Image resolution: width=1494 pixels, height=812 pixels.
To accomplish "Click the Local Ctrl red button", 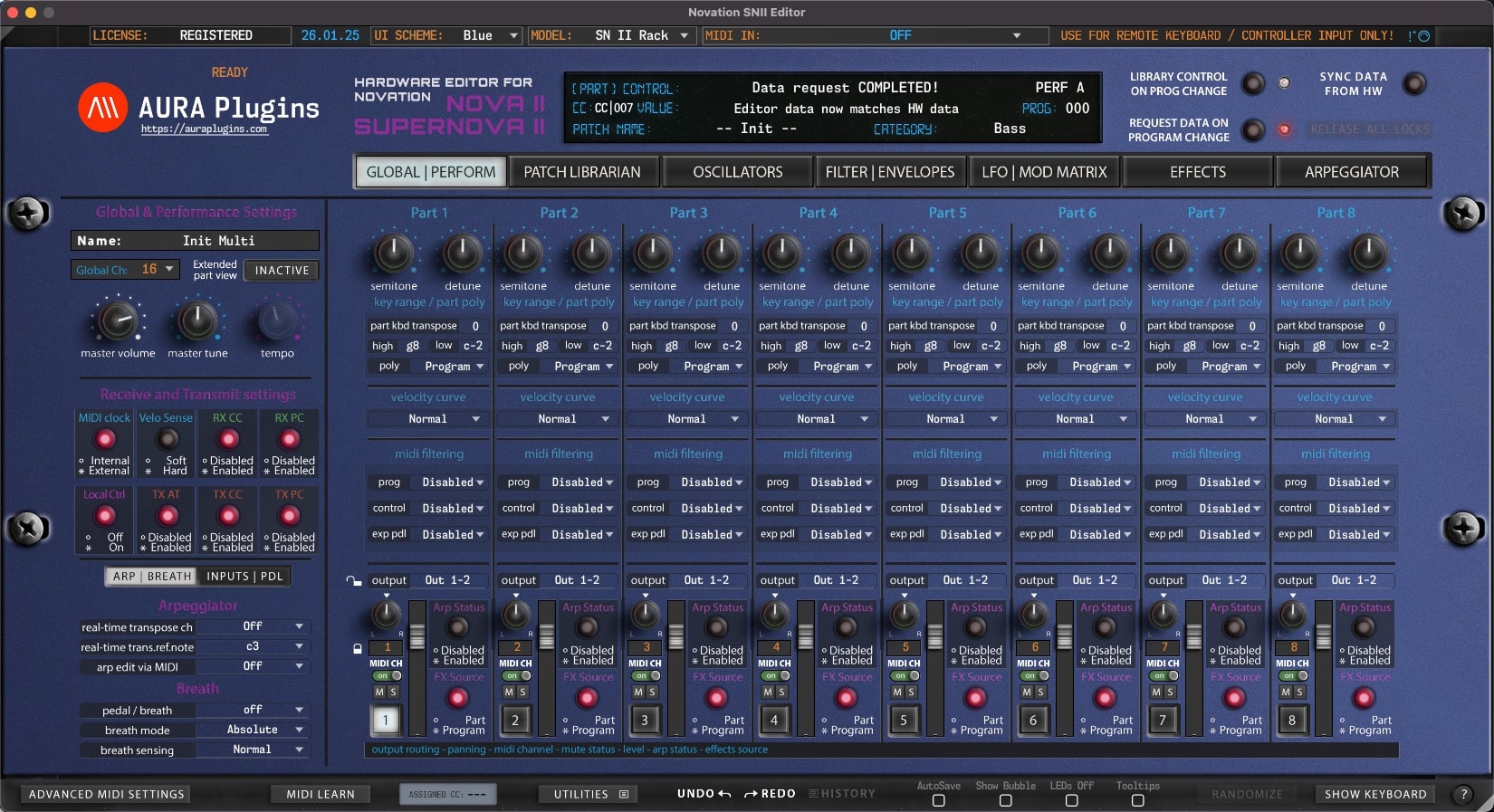I will [x=106, y=516].
